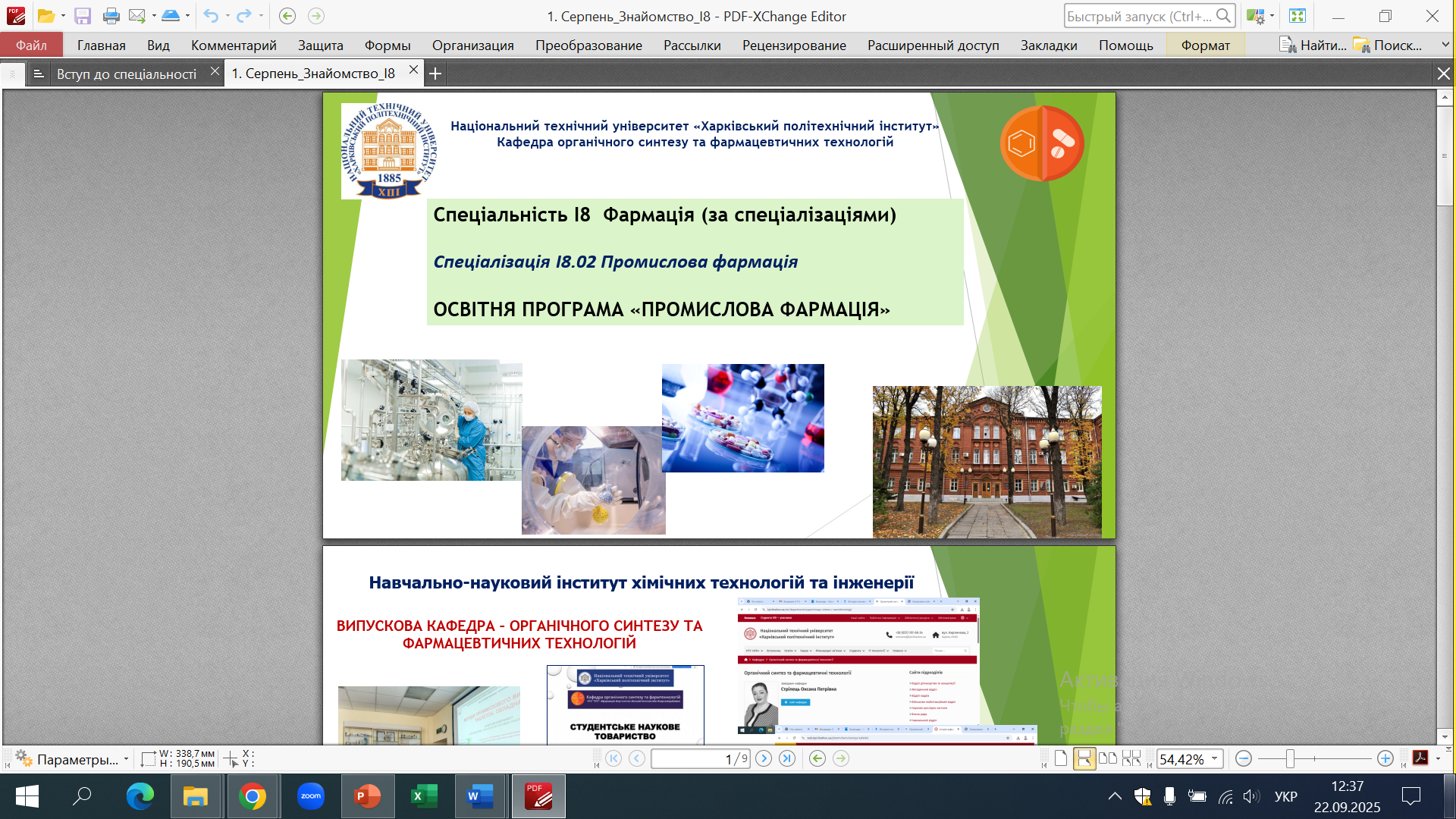Click the Print icon in quick toolbar
This screenshot has height=819, width=1456.
[111, 16]
